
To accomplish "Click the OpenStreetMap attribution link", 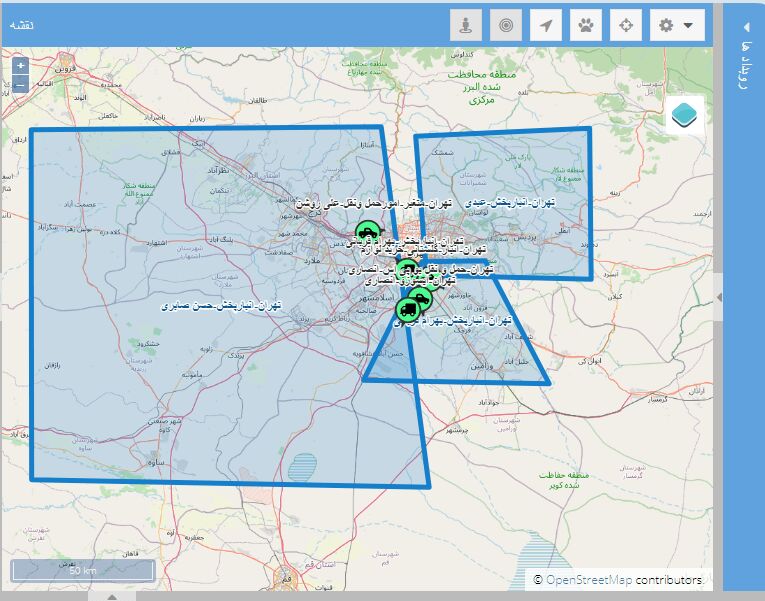I will coord(589,579).
